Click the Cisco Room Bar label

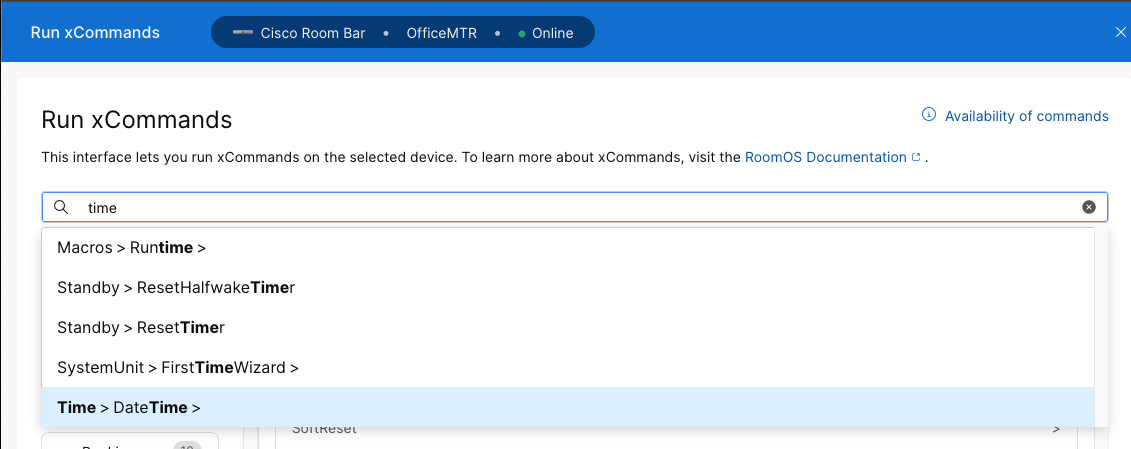[x=312, y=33]
